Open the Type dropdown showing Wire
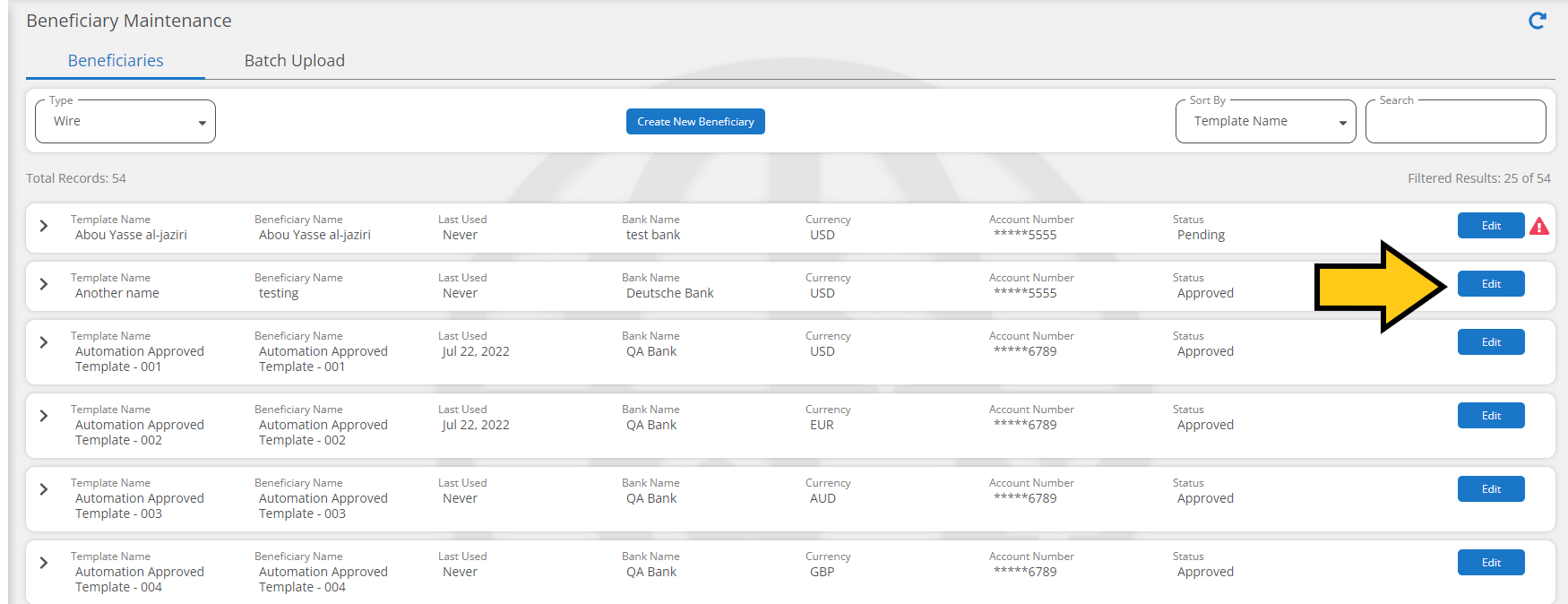 125,121
